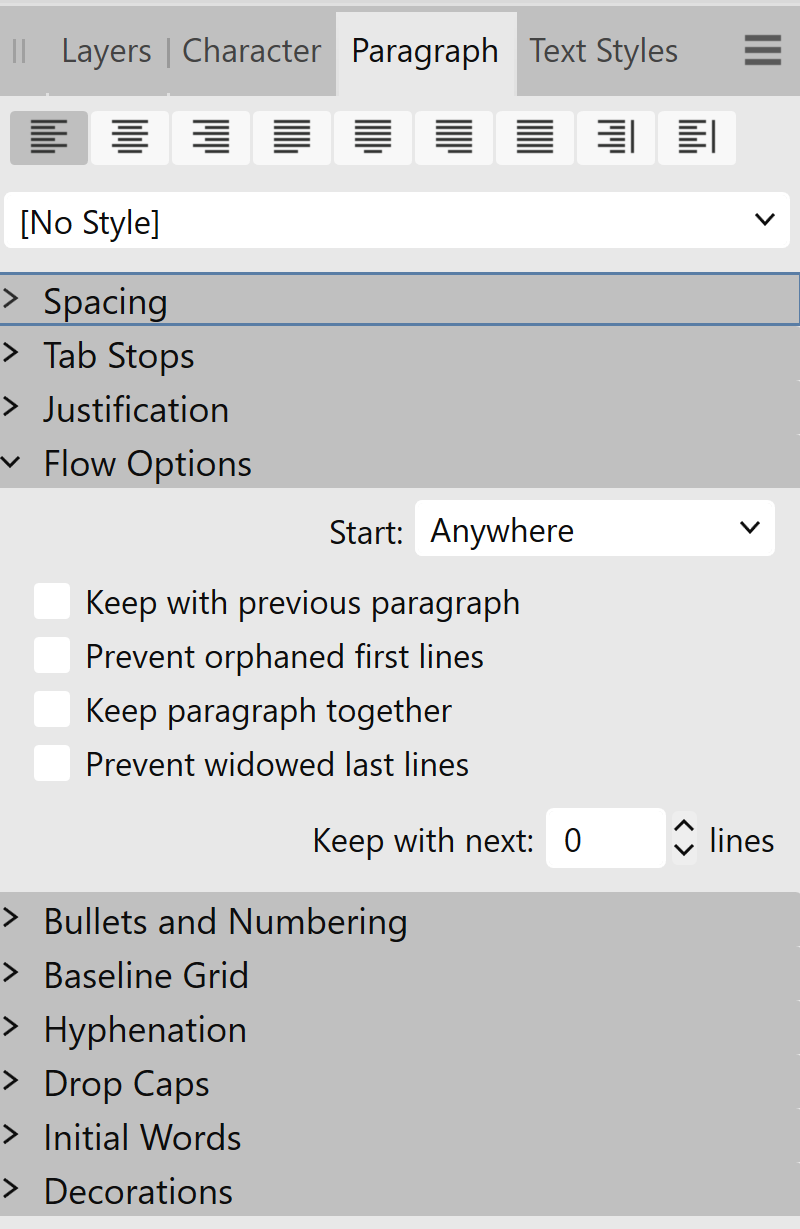Enable Prevent widowed last lines
800x1229 pixels.
(52, 762)
